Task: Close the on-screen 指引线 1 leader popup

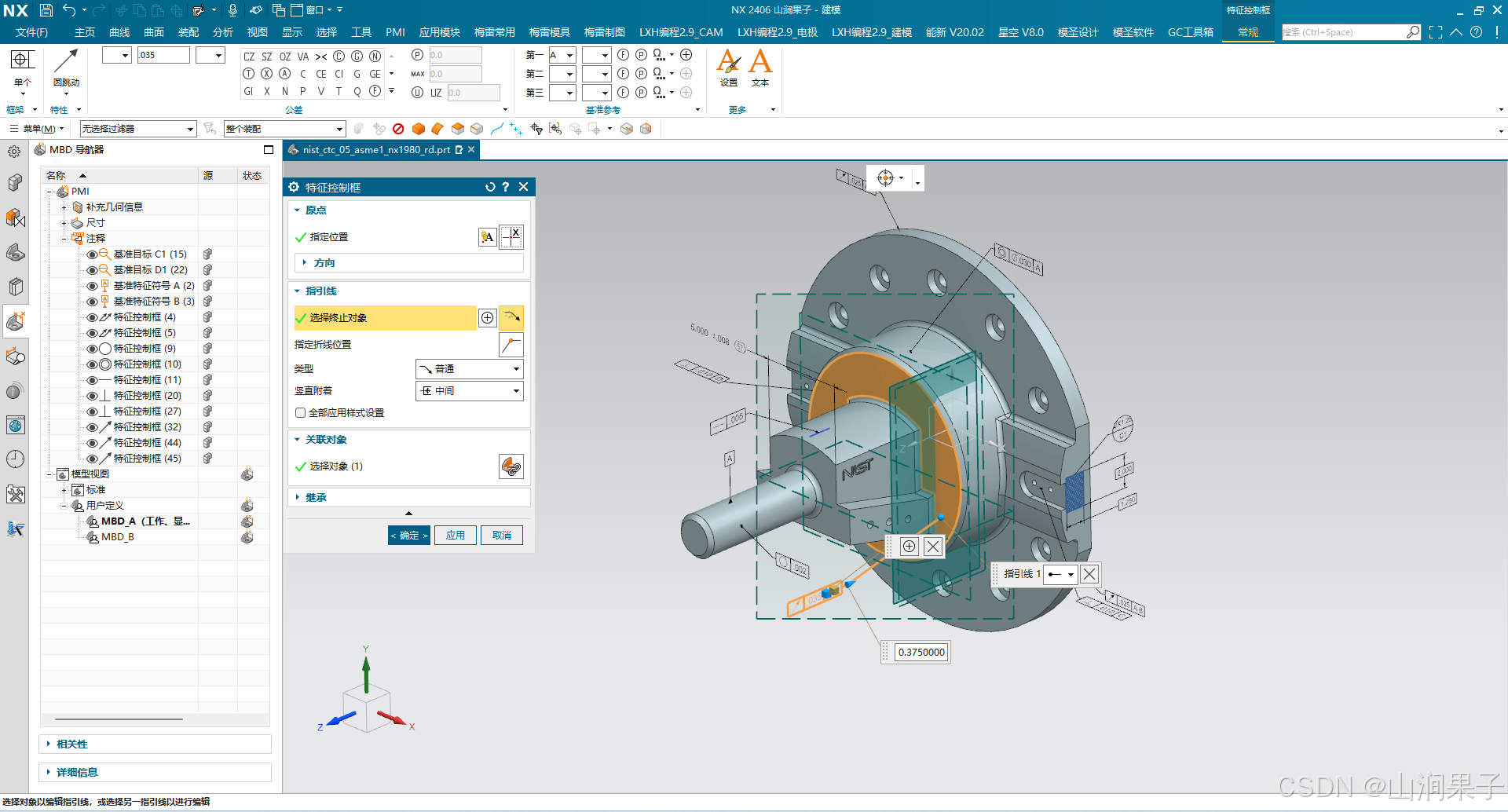Action: pos(1089,574)
